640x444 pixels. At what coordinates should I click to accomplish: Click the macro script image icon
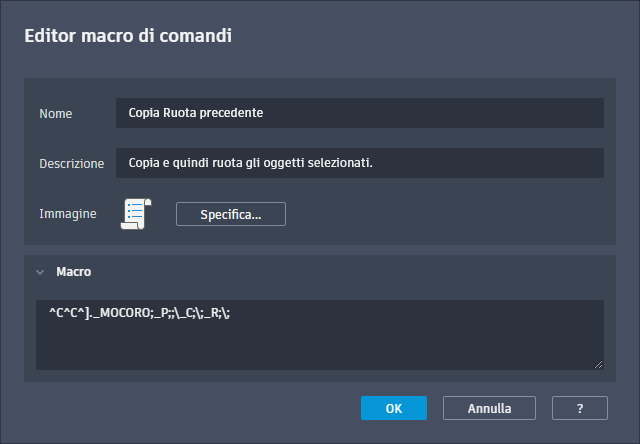click(x=135, y=214)
